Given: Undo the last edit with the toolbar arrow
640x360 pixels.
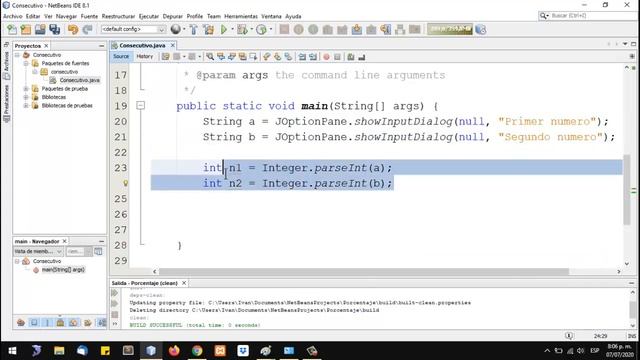Looking at the screenshot, I should pyautogui.click(x=73, y=29).
